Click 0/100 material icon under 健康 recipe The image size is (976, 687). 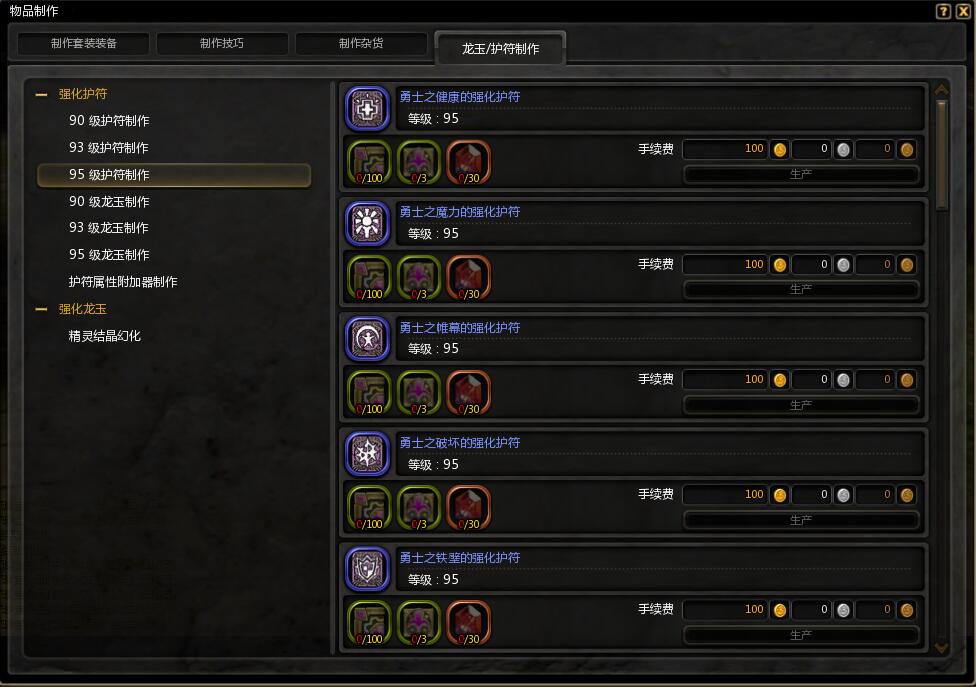tap(369, 162)
